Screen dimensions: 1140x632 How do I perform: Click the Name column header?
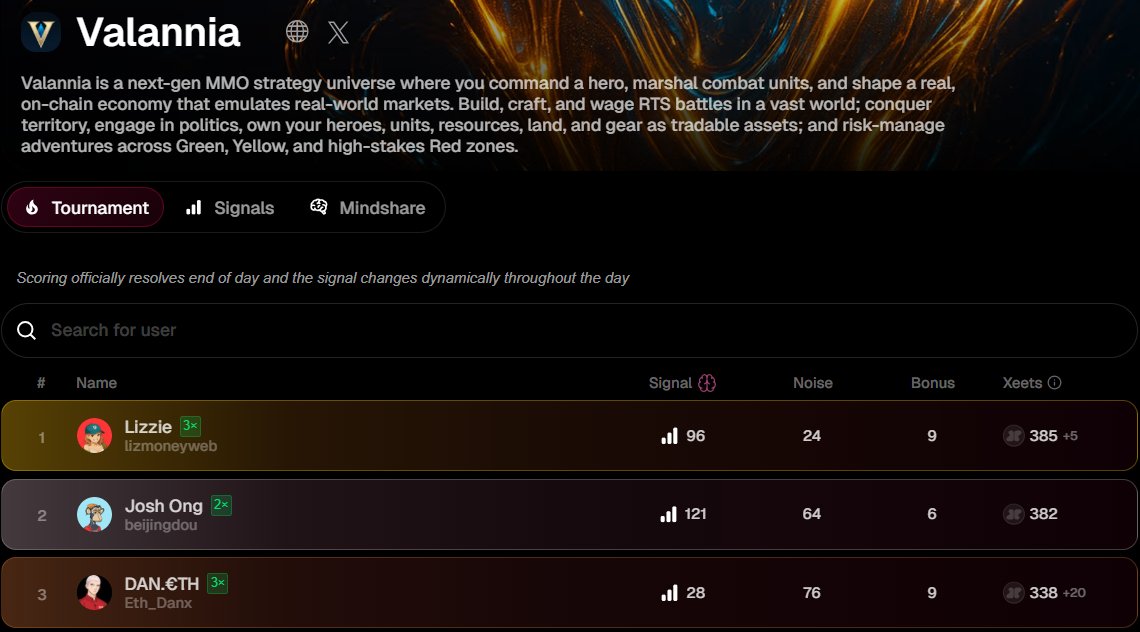[x=97, y=383]
